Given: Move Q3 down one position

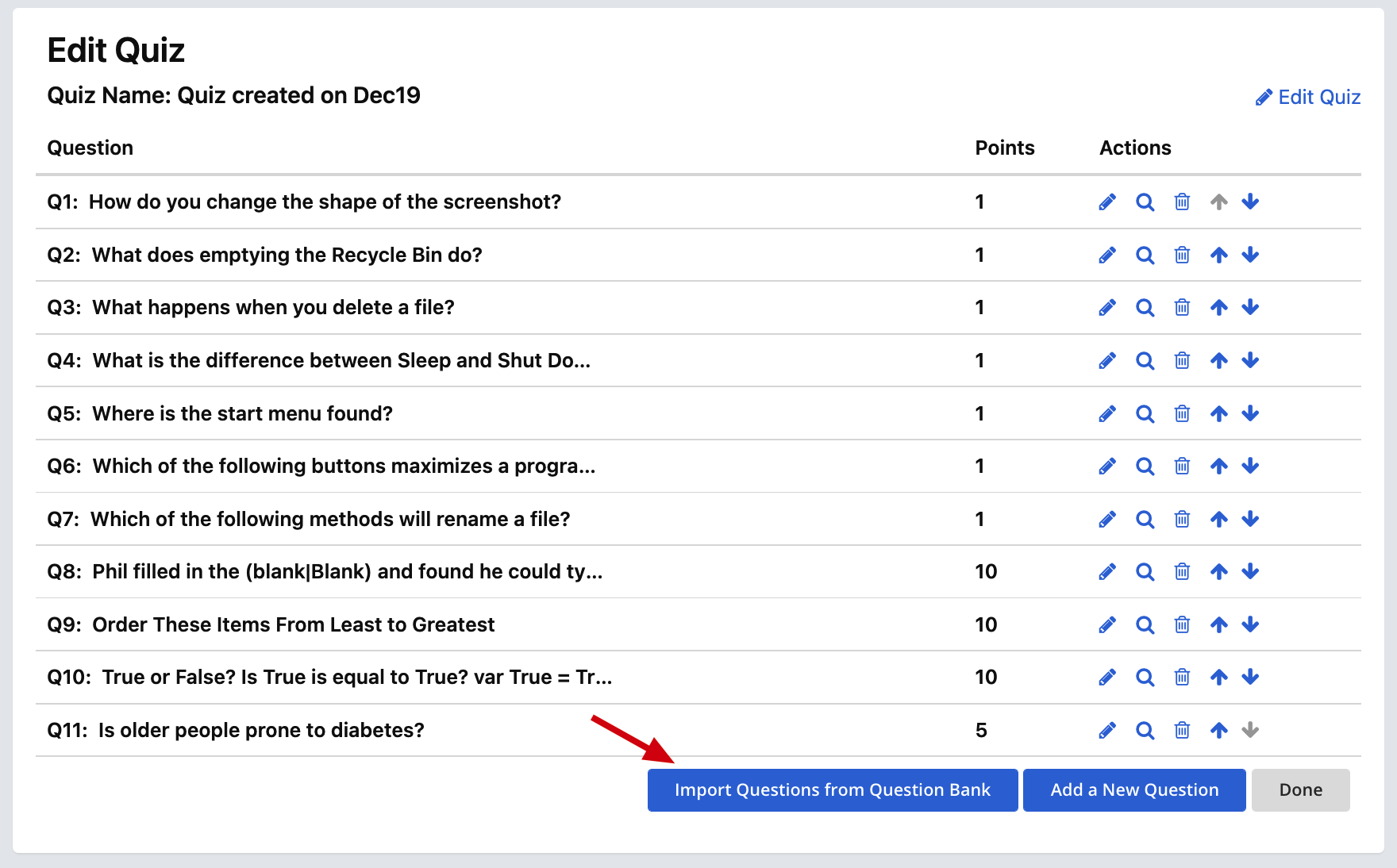Looking at the screenshot, I should [x=1250, y=308].
